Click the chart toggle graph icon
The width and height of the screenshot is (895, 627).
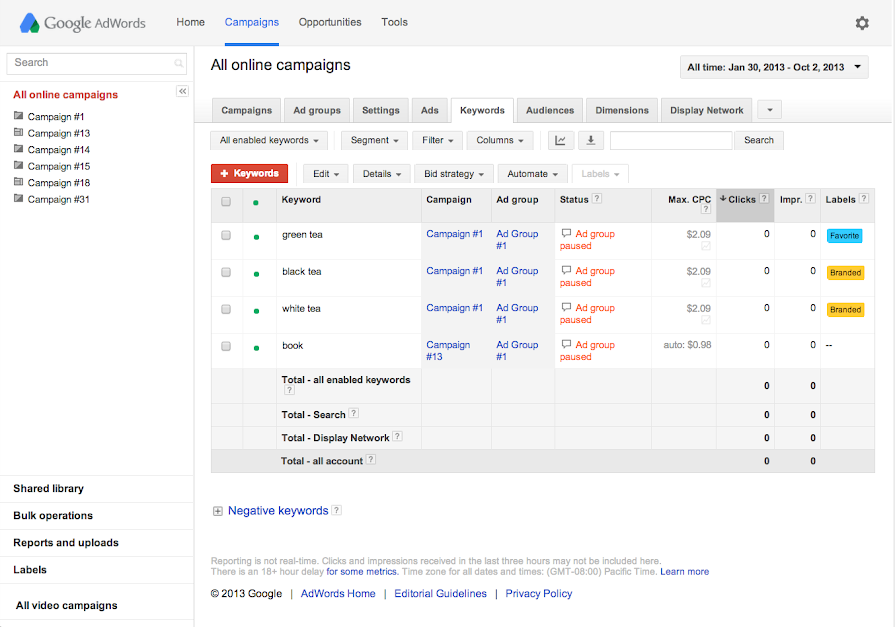561,141
